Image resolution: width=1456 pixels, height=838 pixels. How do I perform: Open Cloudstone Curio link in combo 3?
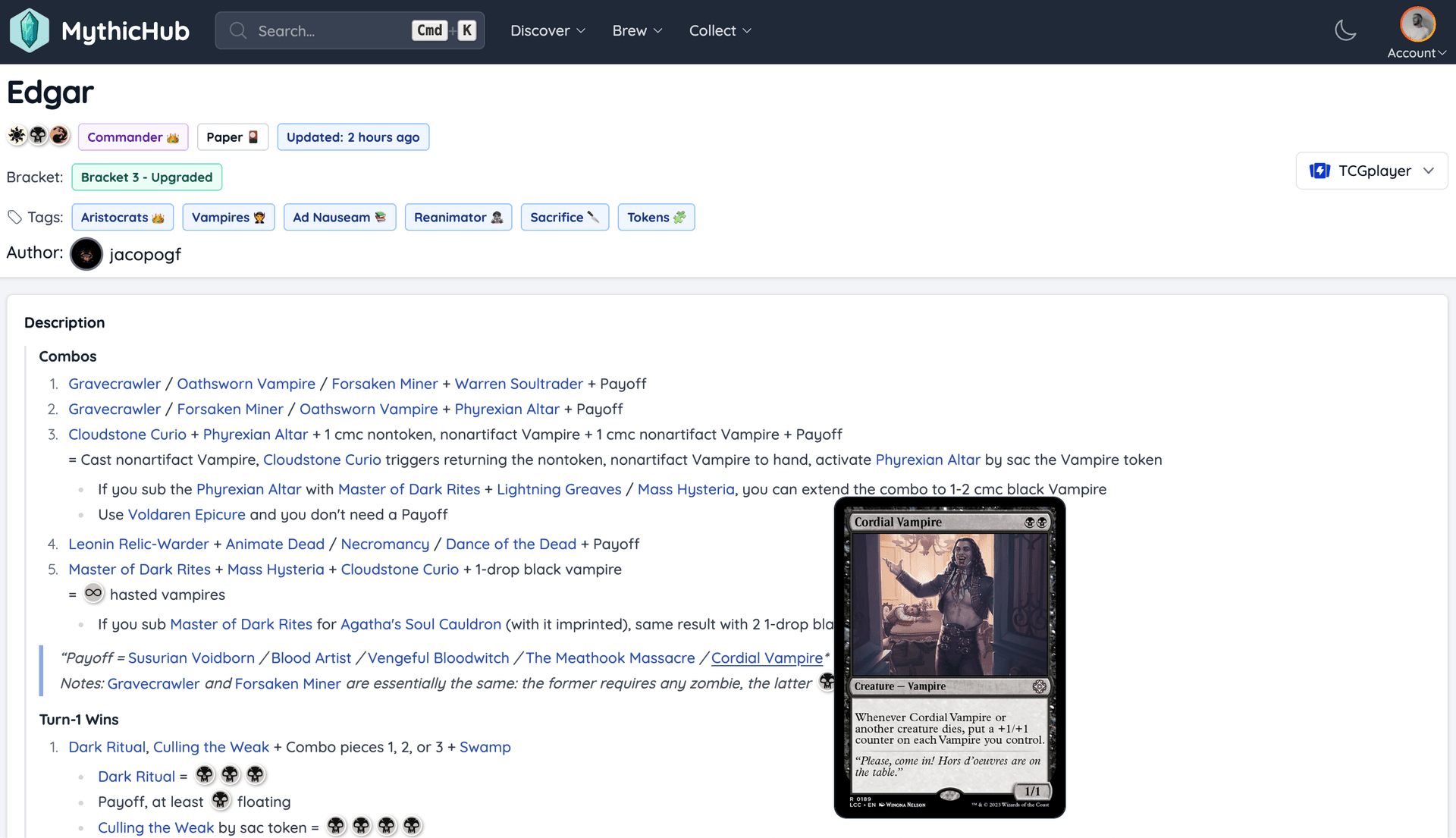coord(127,435)
